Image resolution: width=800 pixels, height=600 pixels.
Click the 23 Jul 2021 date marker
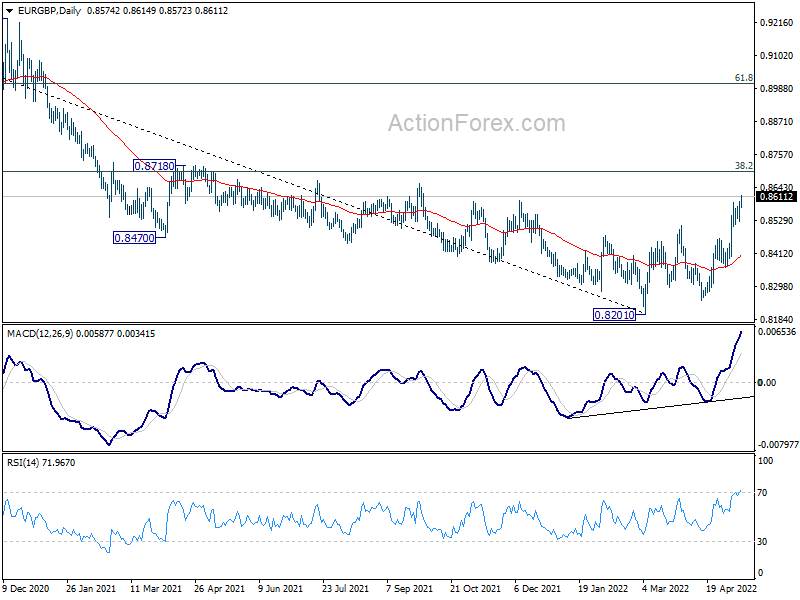click(346, 591)
